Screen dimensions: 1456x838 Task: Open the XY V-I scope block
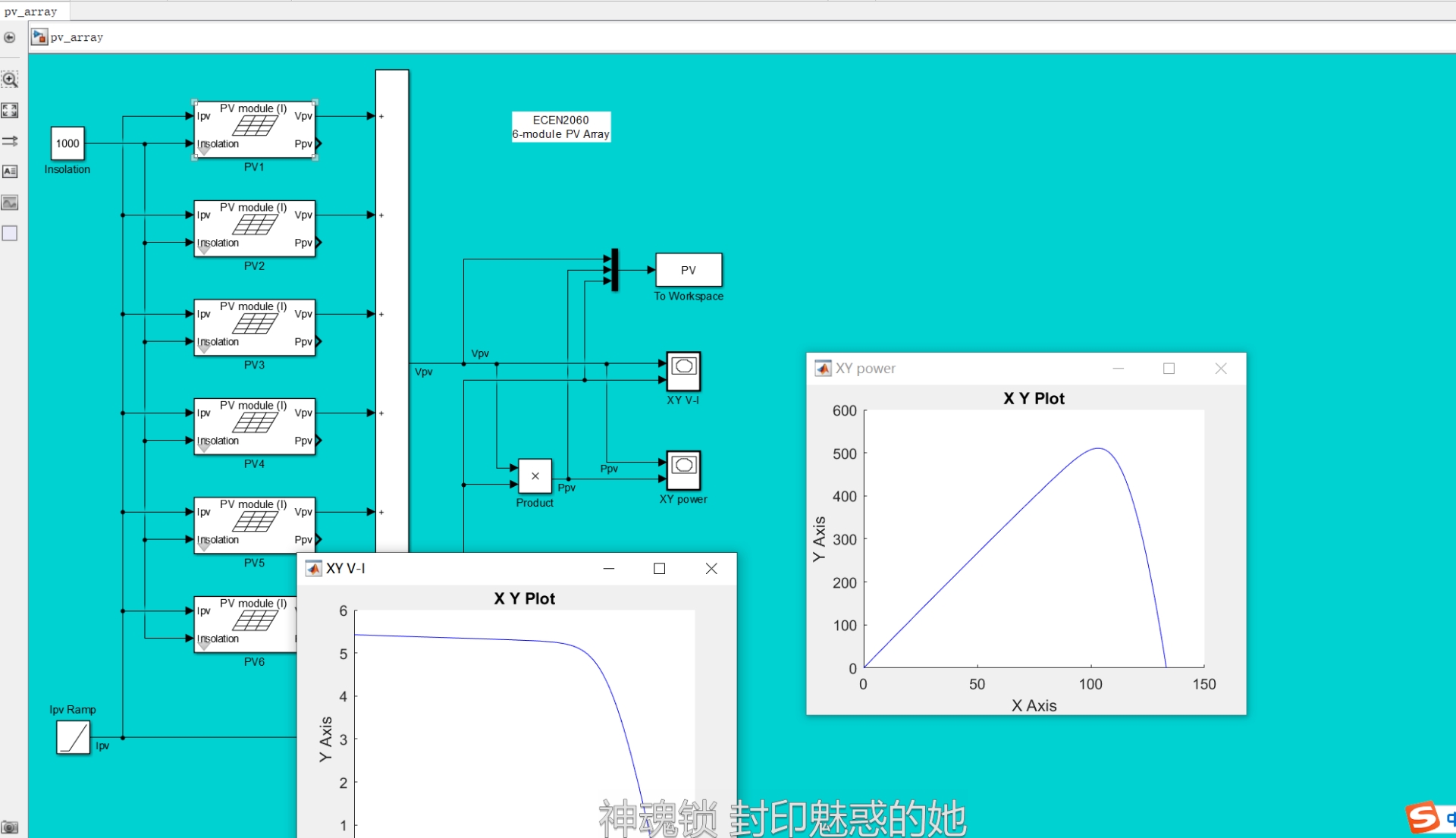[x=683, y=371]
